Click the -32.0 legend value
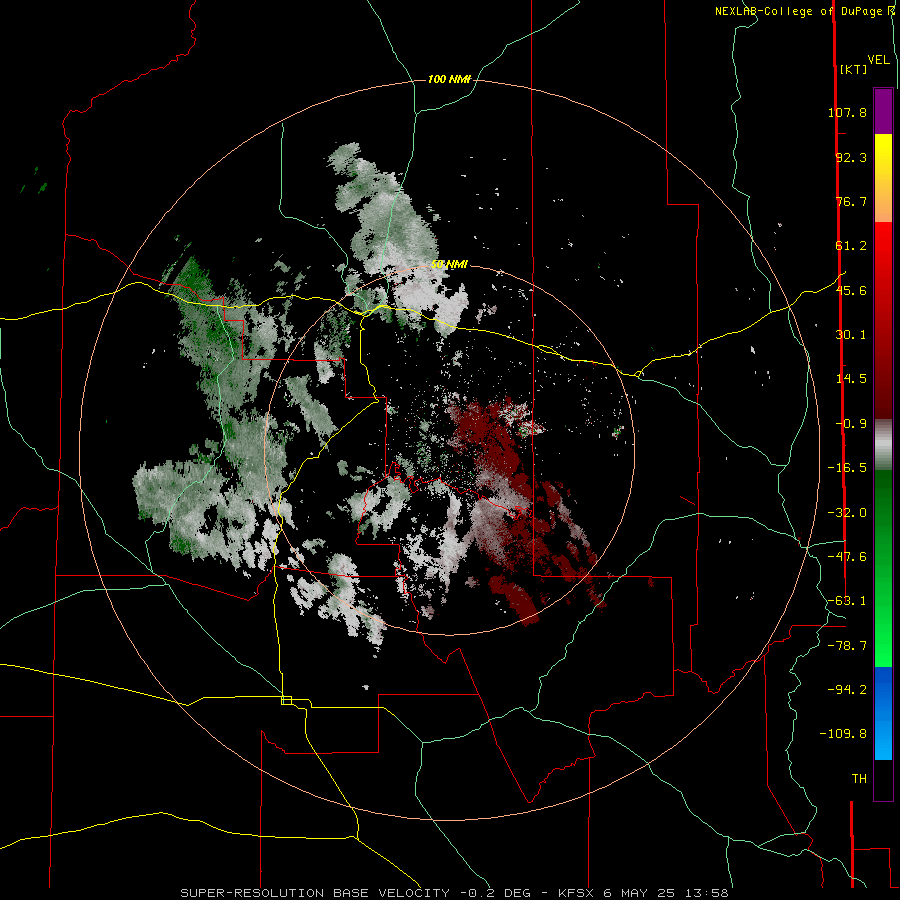Viewport: 900px width, 900px height. [x=847, y=513]
